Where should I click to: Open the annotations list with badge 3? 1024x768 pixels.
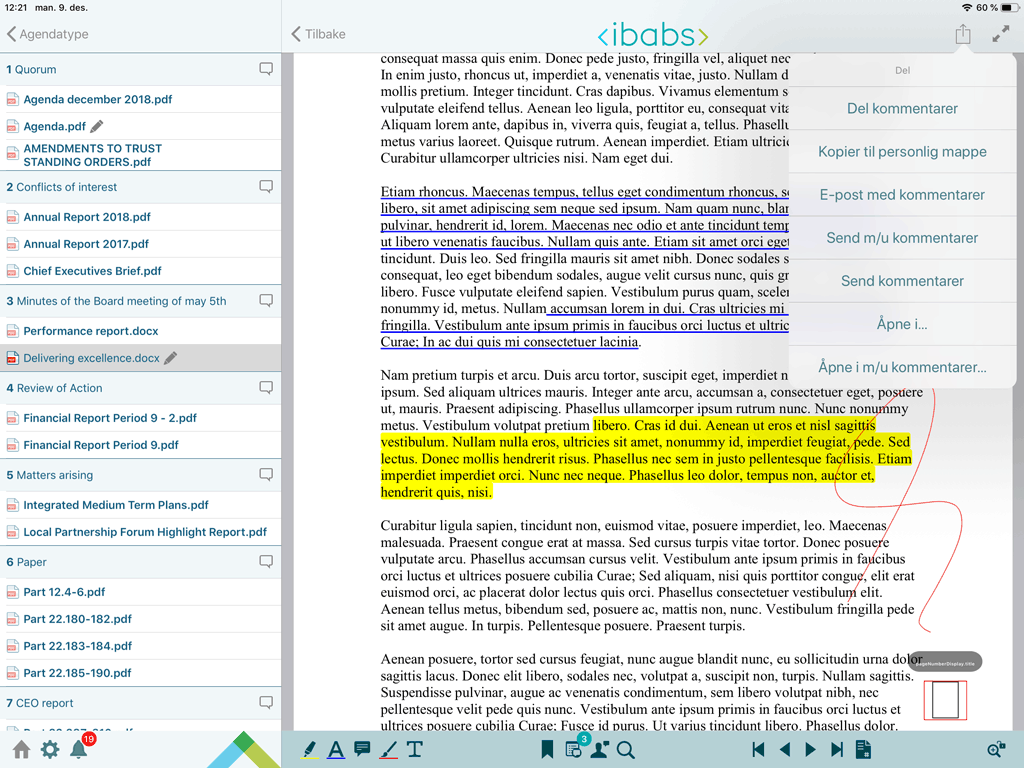pos(575,748)
